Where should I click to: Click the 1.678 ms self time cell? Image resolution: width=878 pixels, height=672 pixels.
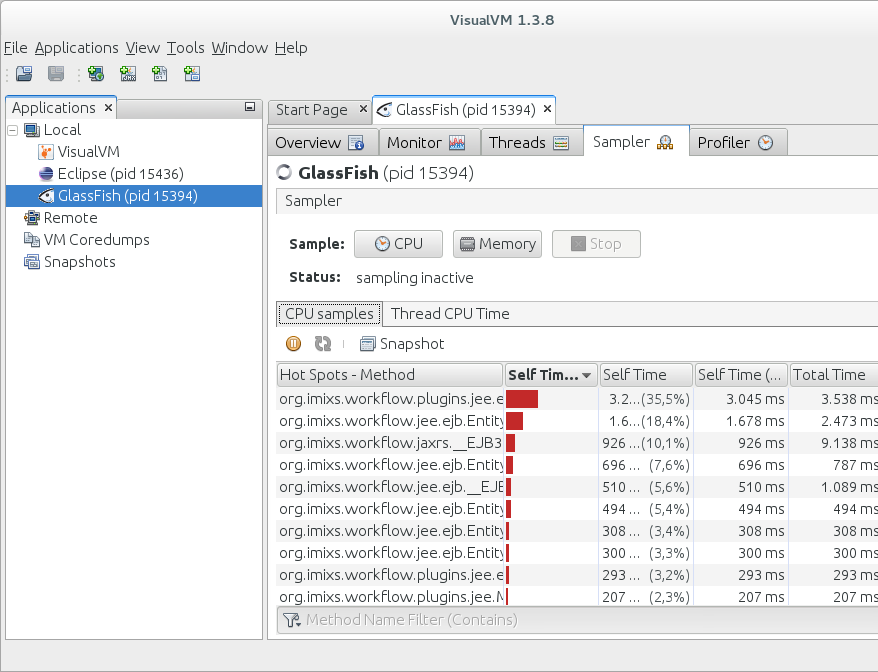[741, 421]
